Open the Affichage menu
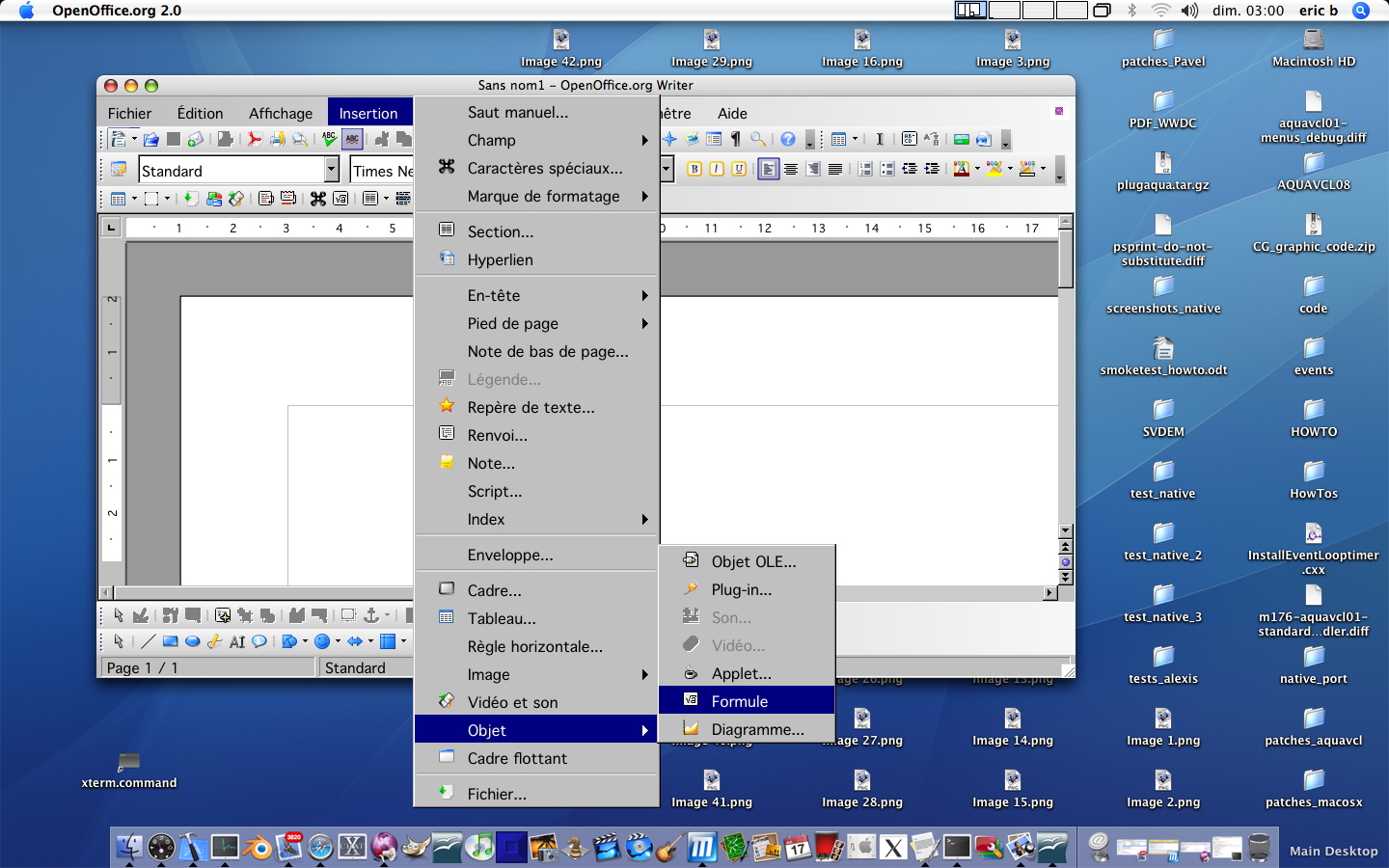Viewport: 1389px width, 868px height. pos(281,113)
